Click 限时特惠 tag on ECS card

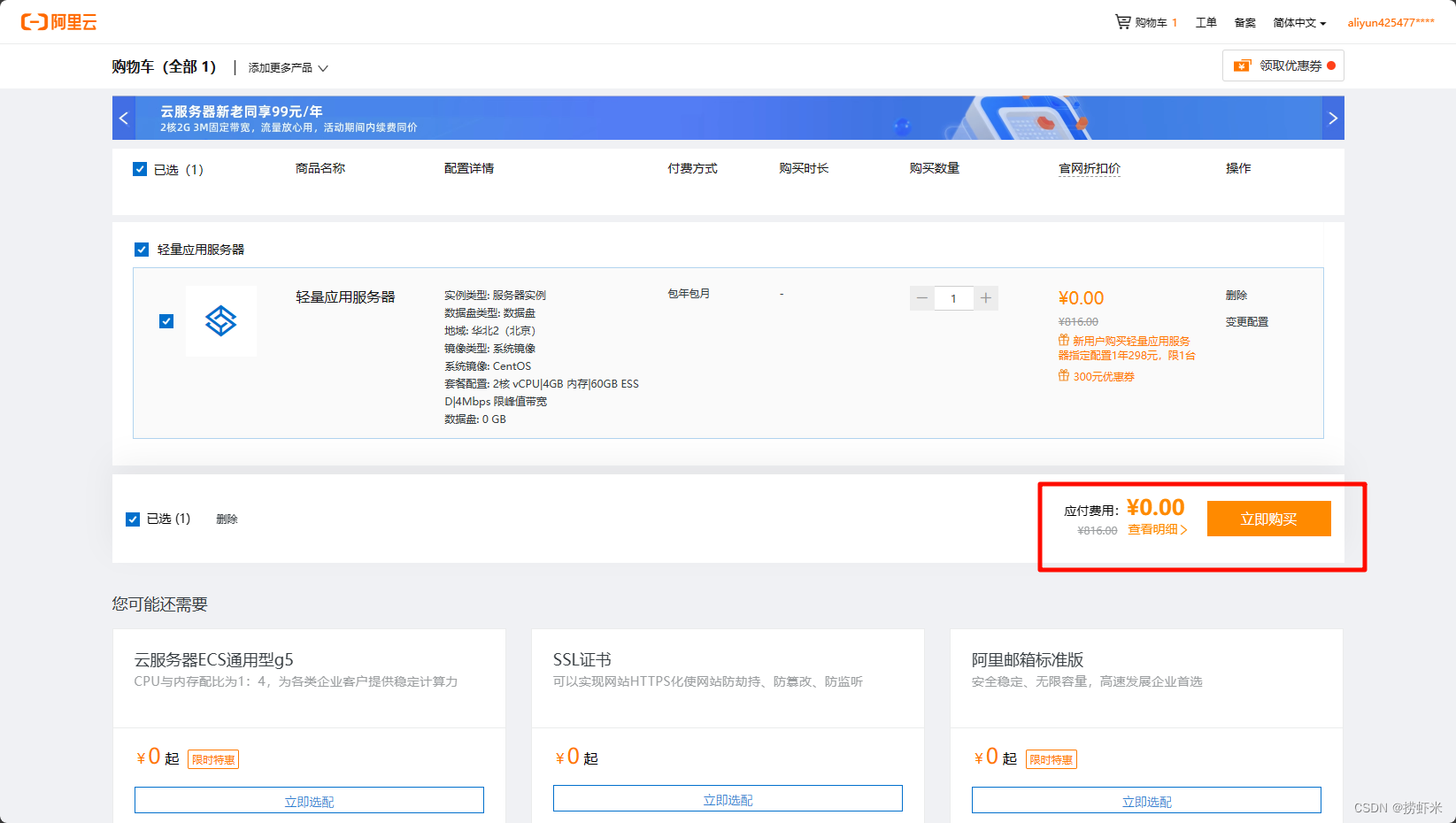(x=213, y=759)
